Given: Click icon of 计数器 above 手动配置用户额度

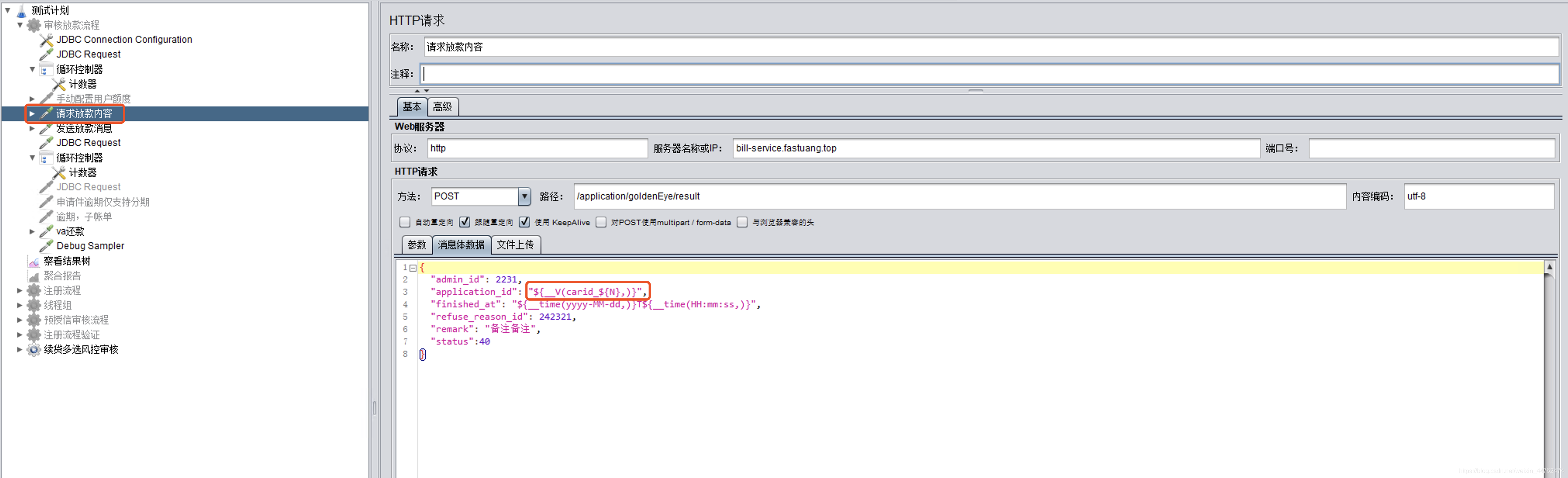Looking at the screenshot, I should [59, 84].
